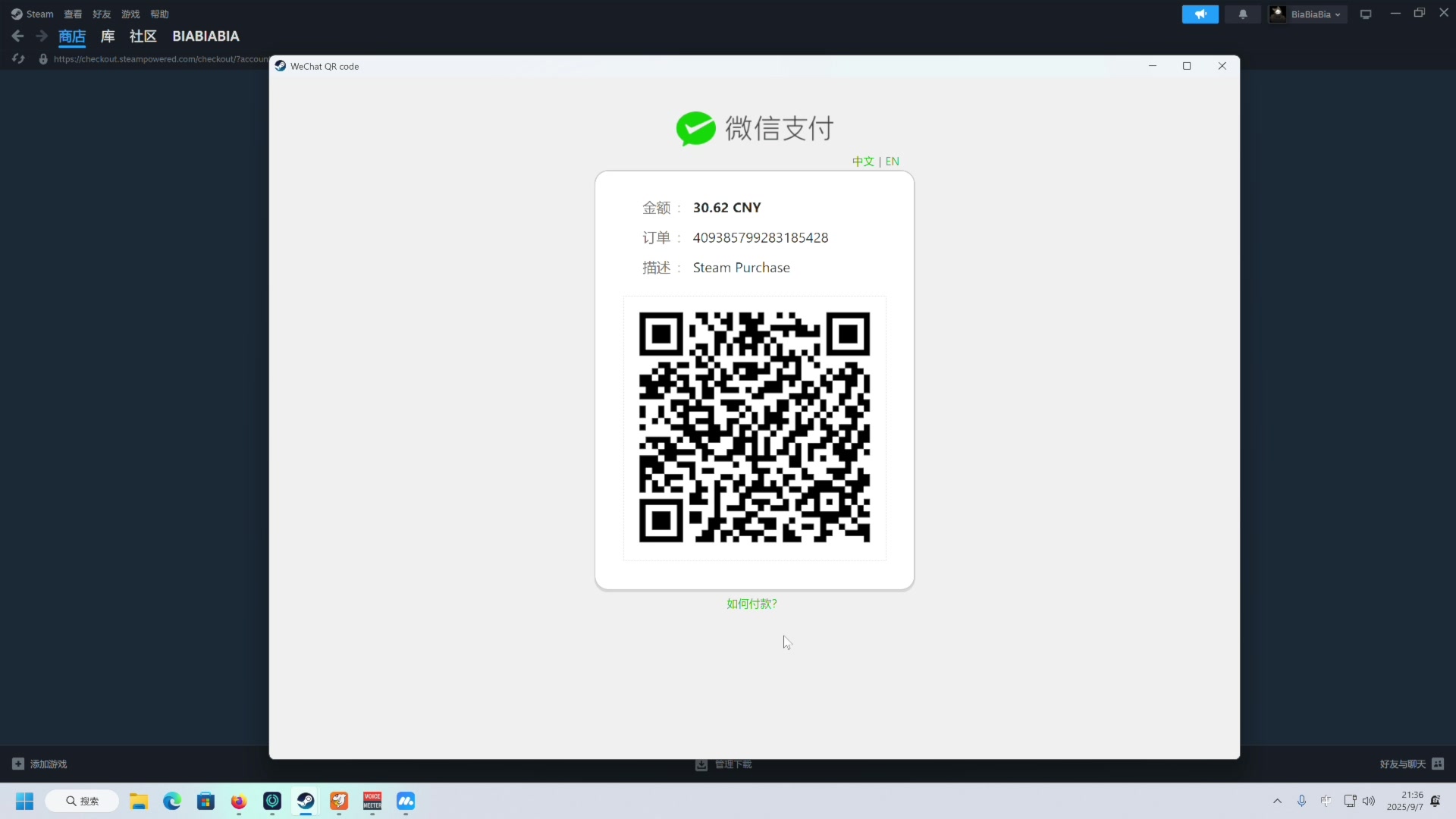Click the amount 30.62 CNY

coord(726,208)
